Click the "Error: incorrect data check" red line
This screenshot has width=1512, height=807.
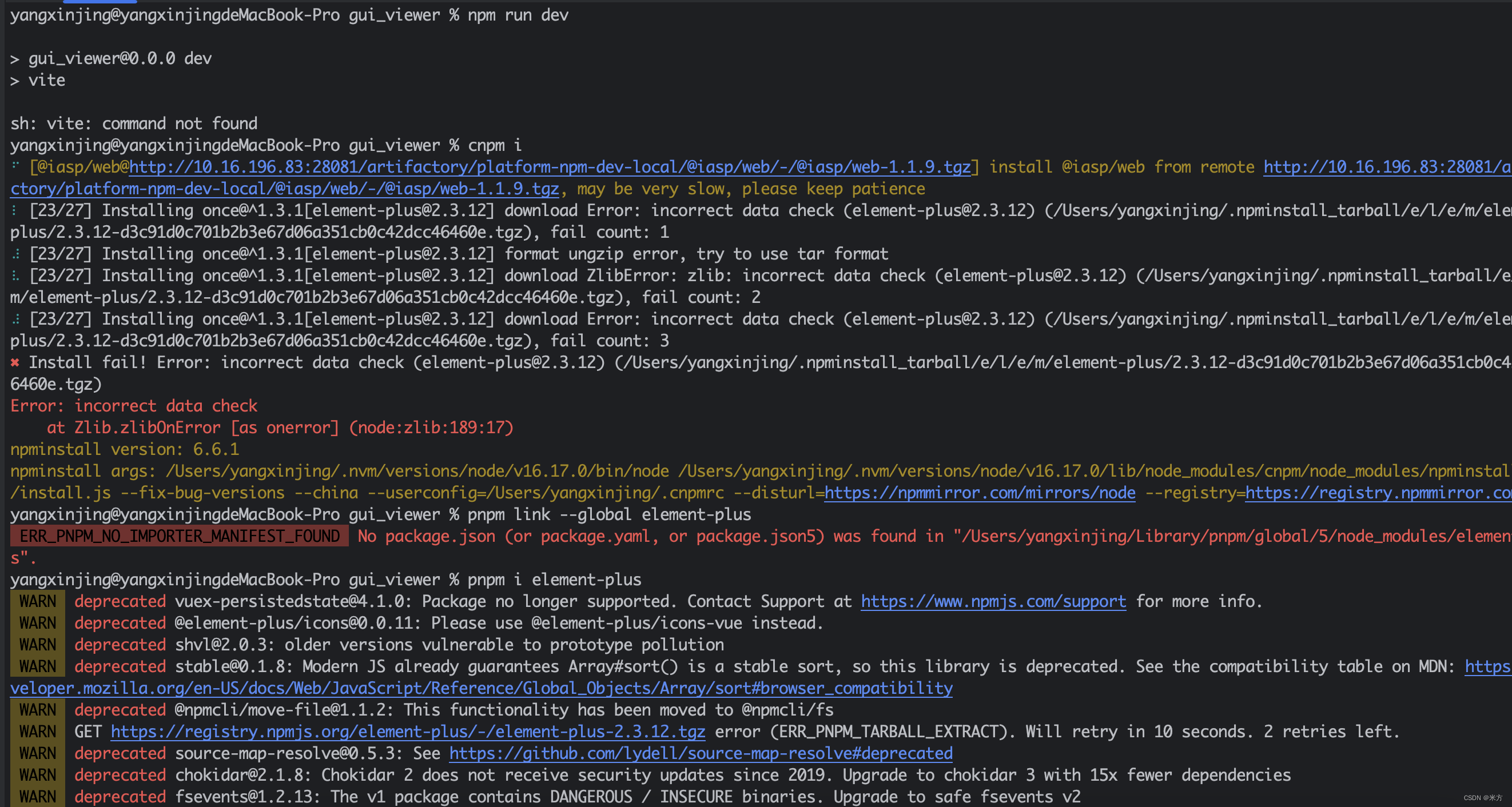(134, 406)
